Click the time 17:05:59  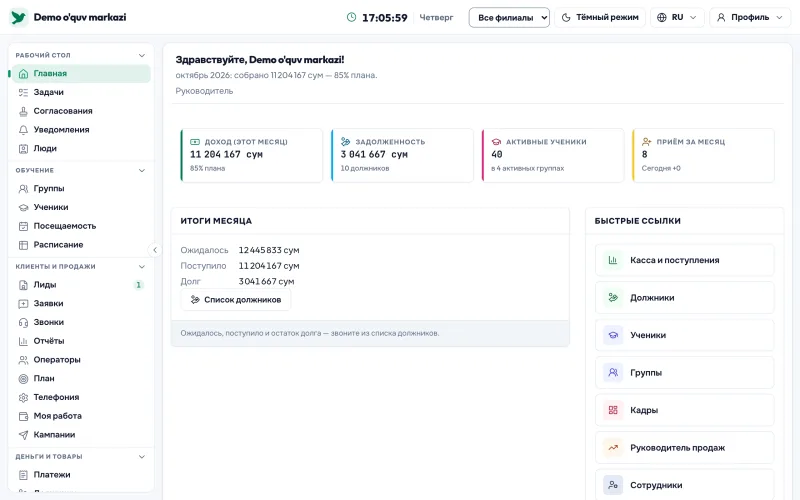pos(385,18)
